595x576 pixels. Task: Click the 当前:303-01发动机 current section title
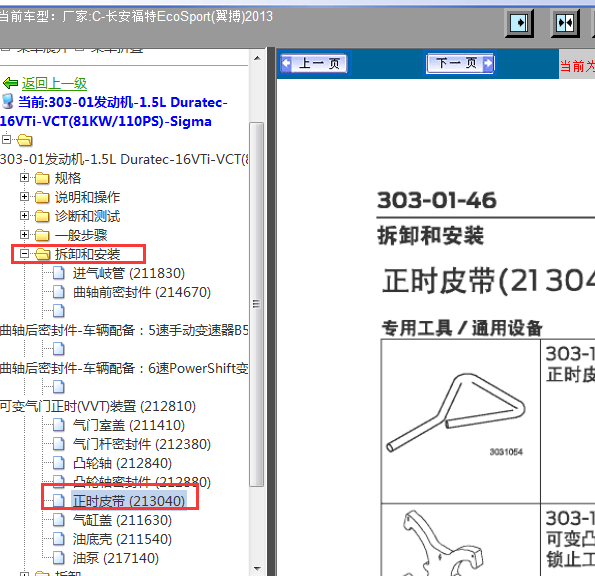[x=114, y=112]
